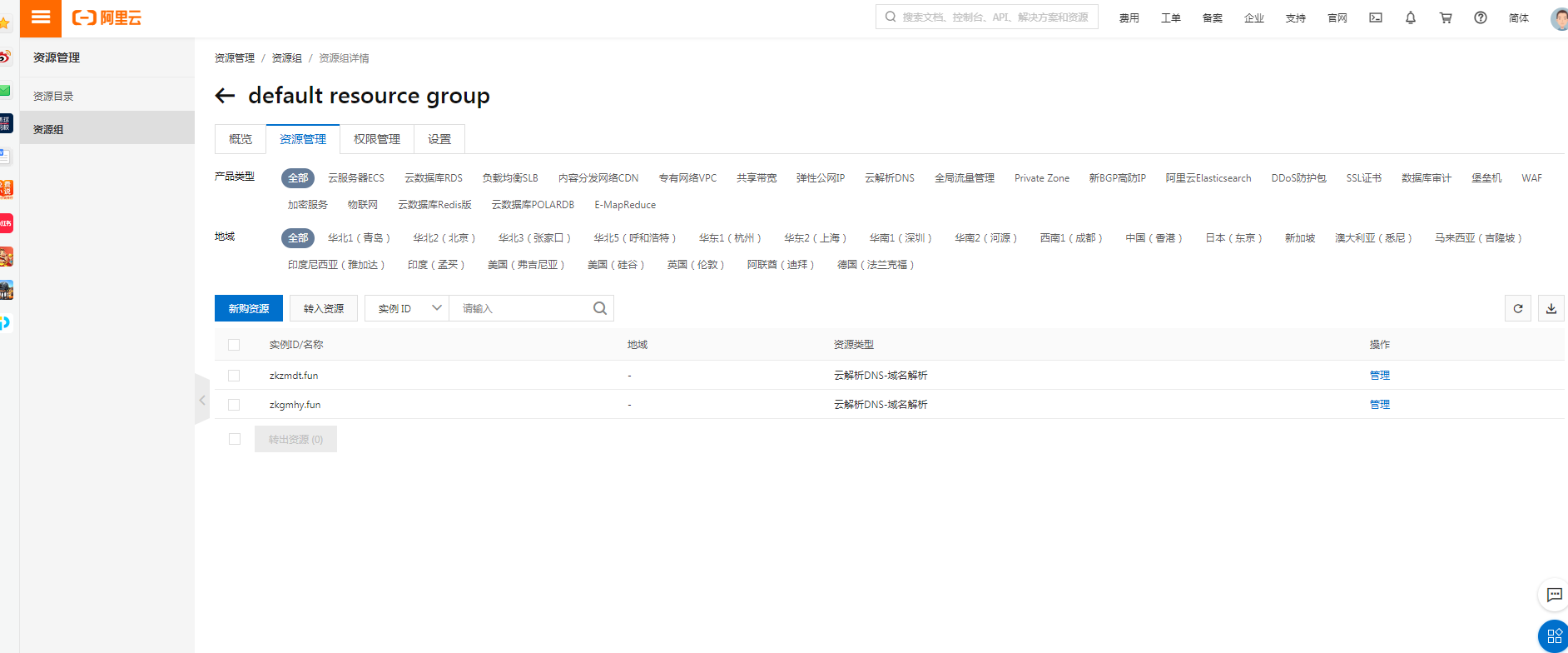The width and height of the screenshot is (1568, 653).
Task: Switch to the 权限管理 tab
Action: 377,139
